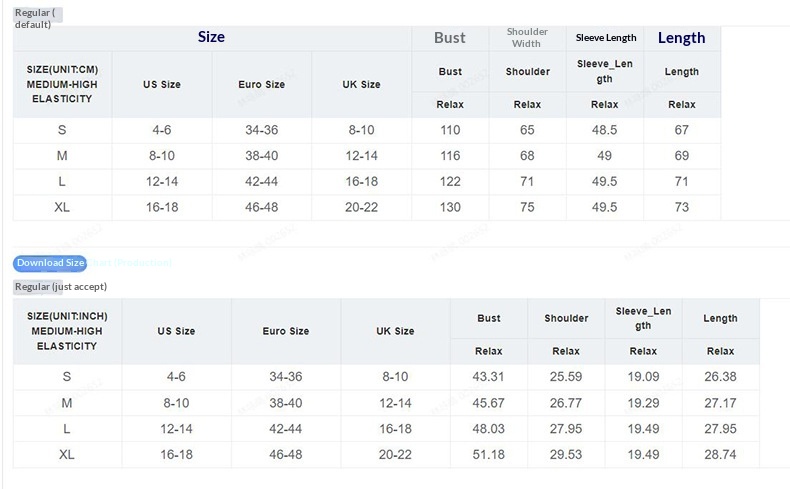Select the Regular (just accept) tab label
This screenshot has height=489, width=790.
coord(60,287)
